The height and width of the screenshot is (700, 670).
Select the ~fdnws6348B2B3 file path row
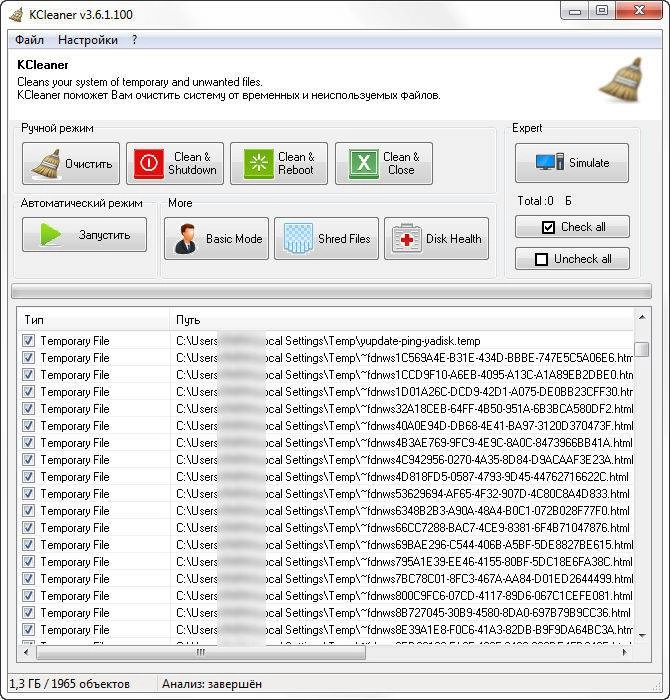point(402,511)
